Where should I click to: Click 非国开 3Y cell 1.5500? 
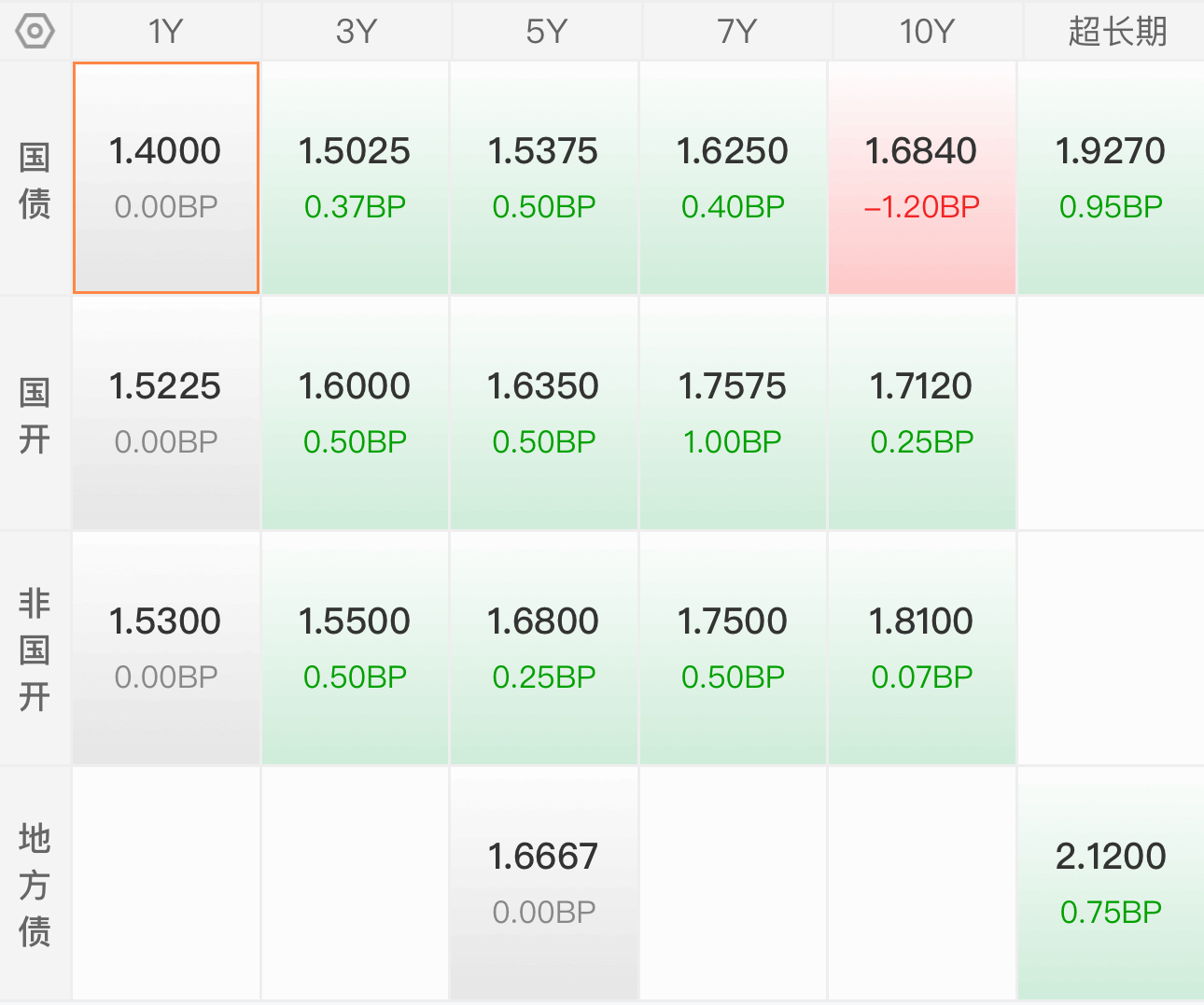coord(355,649)
